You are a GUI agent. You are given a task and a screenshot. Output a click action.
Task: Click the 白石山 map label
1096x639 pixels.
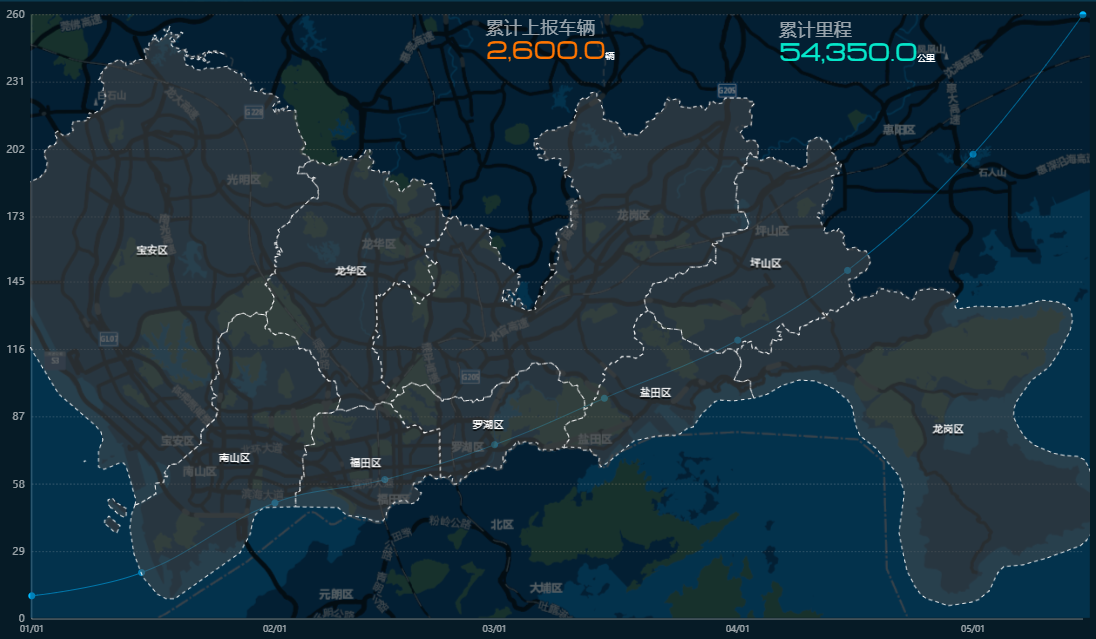tap(112, 96)
